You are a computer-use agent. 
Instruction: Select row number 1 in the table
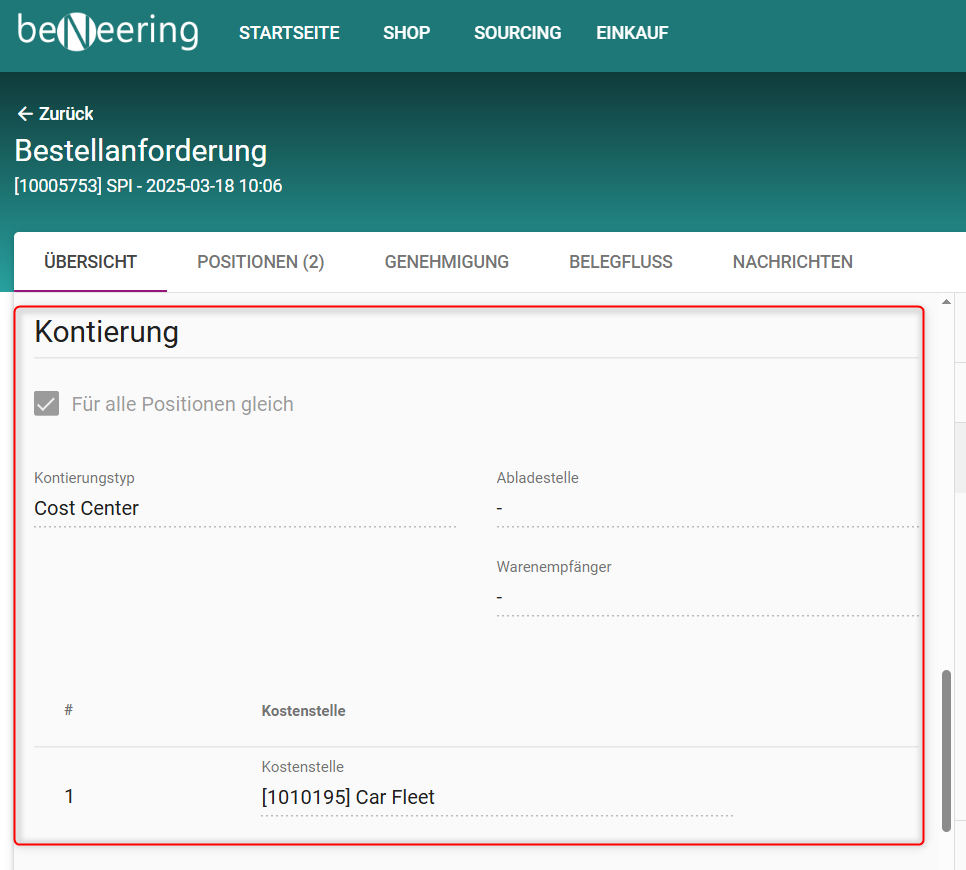pyautogui.click(x=69, y=797)
